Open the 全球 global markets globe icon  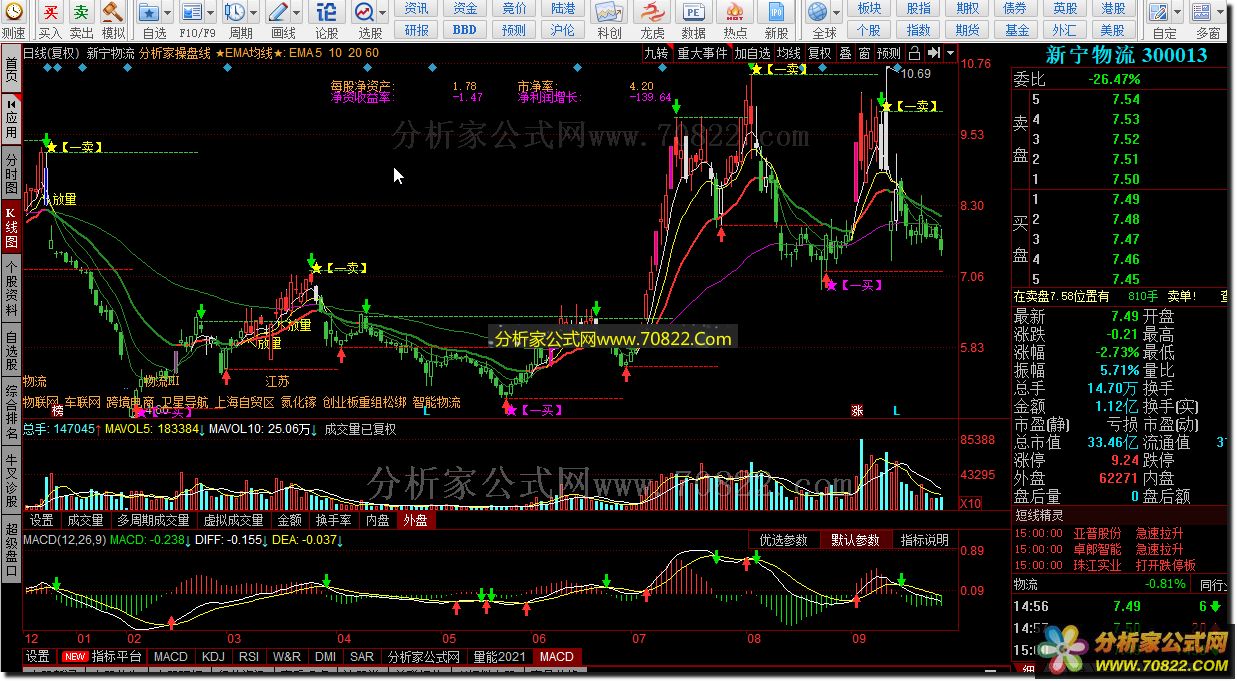(818, 13)
